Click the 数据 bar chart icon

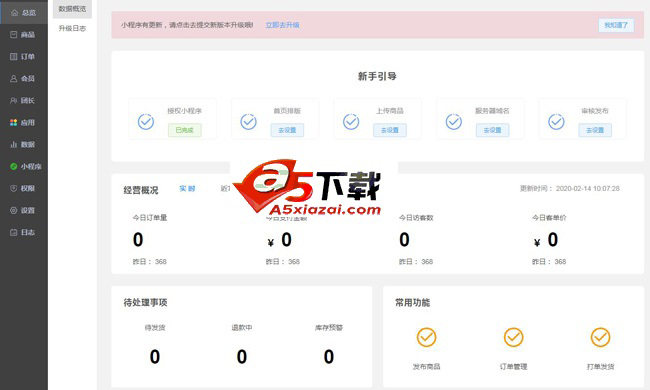(x=14, y=145)
